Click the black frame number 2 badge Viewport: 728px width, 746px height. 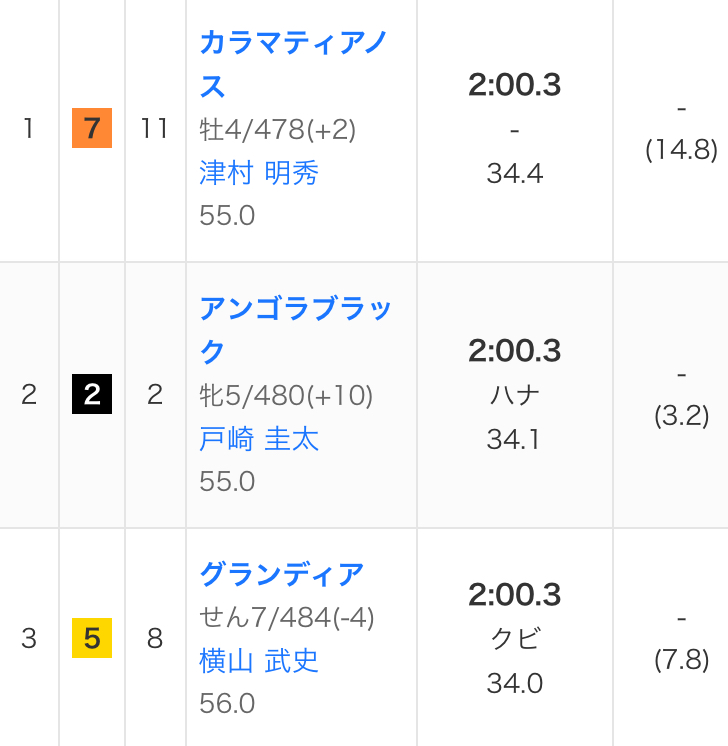(x=92, y=395)
